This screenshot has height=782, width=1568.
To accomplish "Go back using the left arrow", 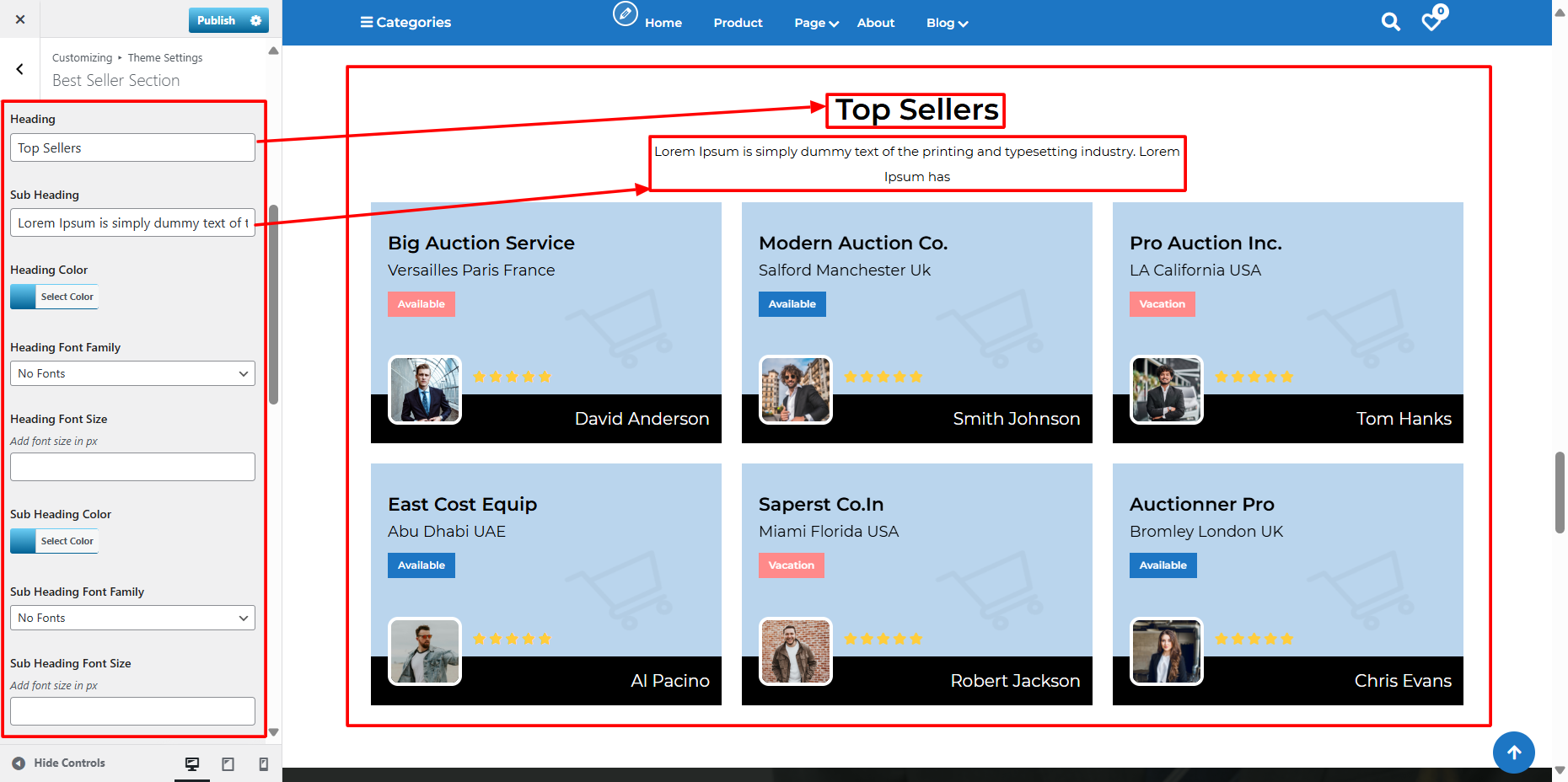I will tap(20, 69).
